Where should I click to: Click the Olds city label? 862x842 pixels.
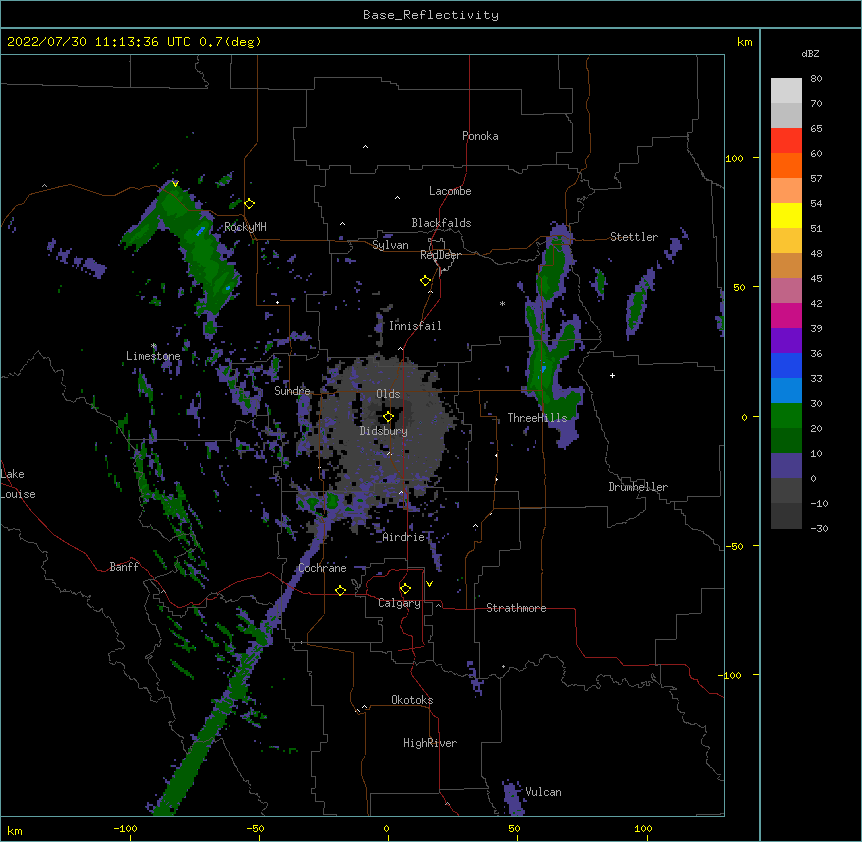click(388, 394)
